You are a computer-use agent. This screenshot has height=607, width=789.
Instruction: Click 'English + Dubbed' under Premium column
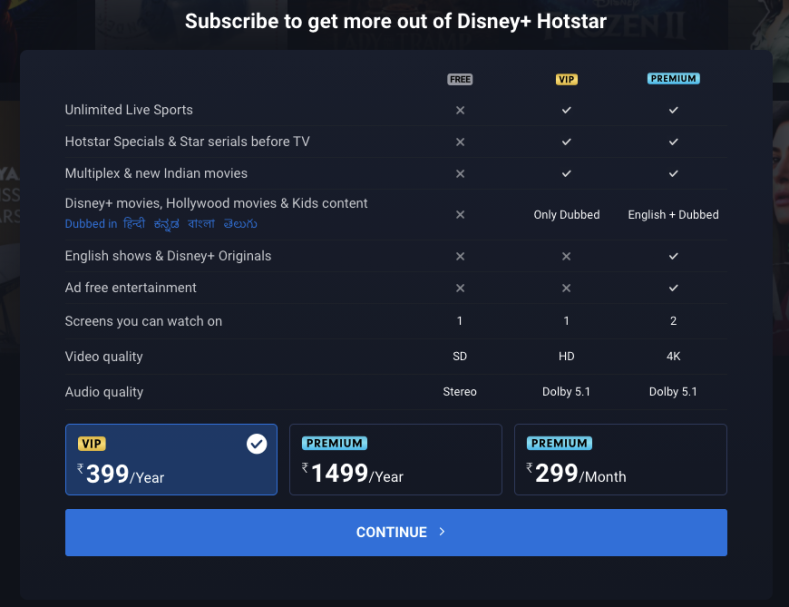(673, 214)
